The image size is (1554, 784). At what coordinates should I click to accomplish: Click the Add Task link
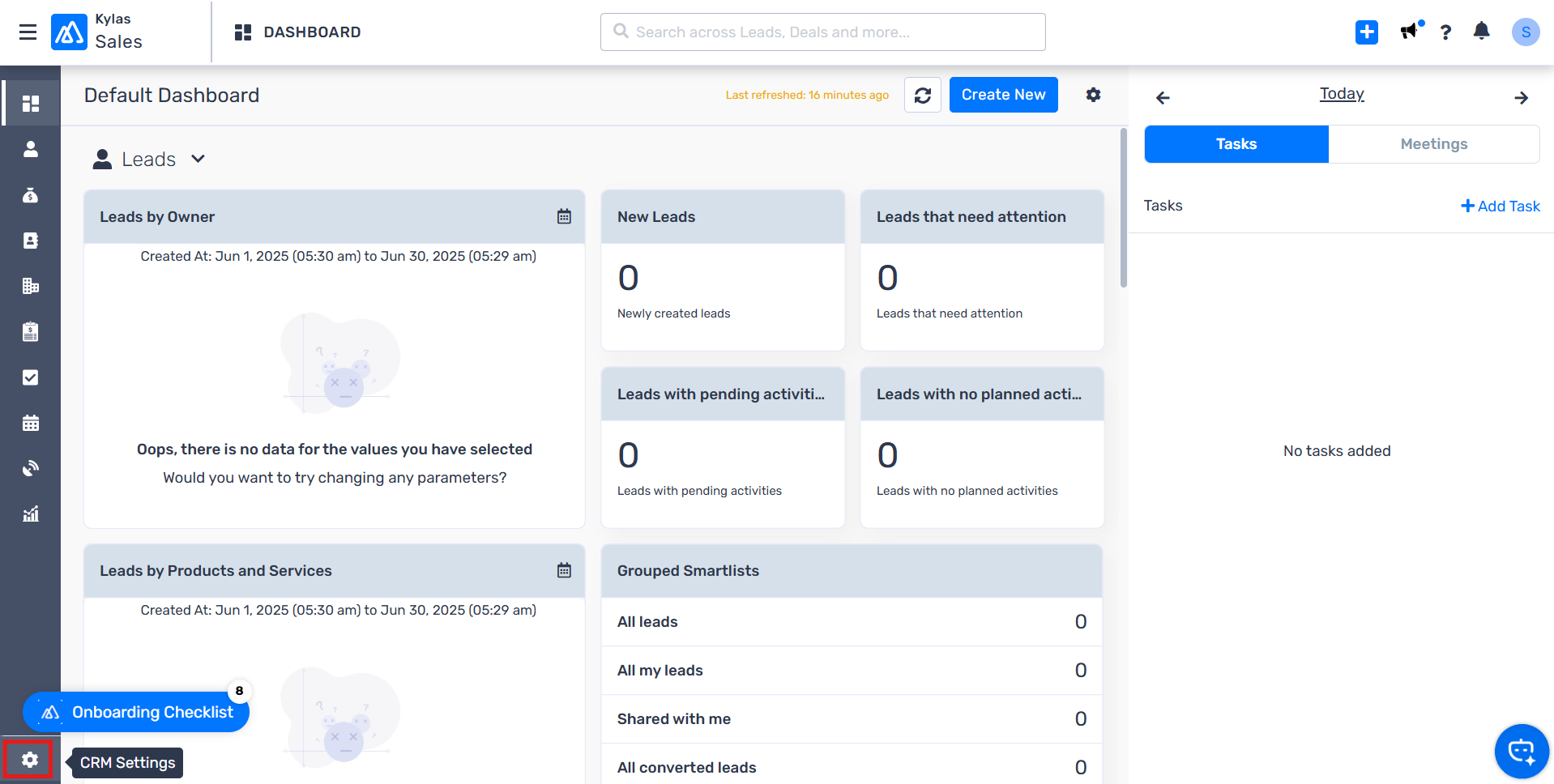pyautogui.click(x=1500, y=207)
